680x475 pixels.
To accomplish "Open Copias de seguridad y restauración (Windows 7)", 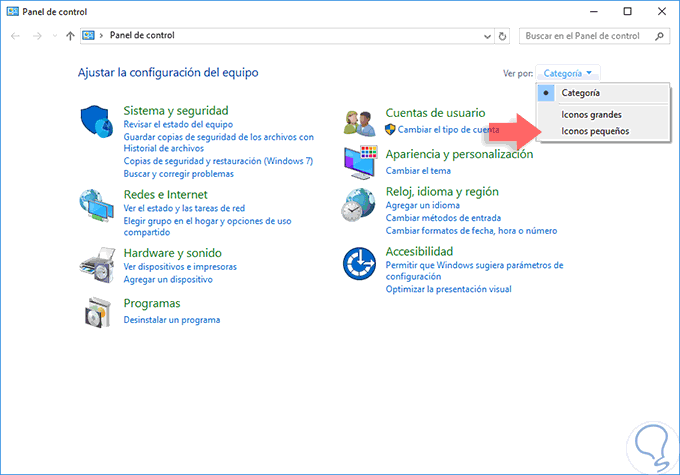I will [218, 161].
